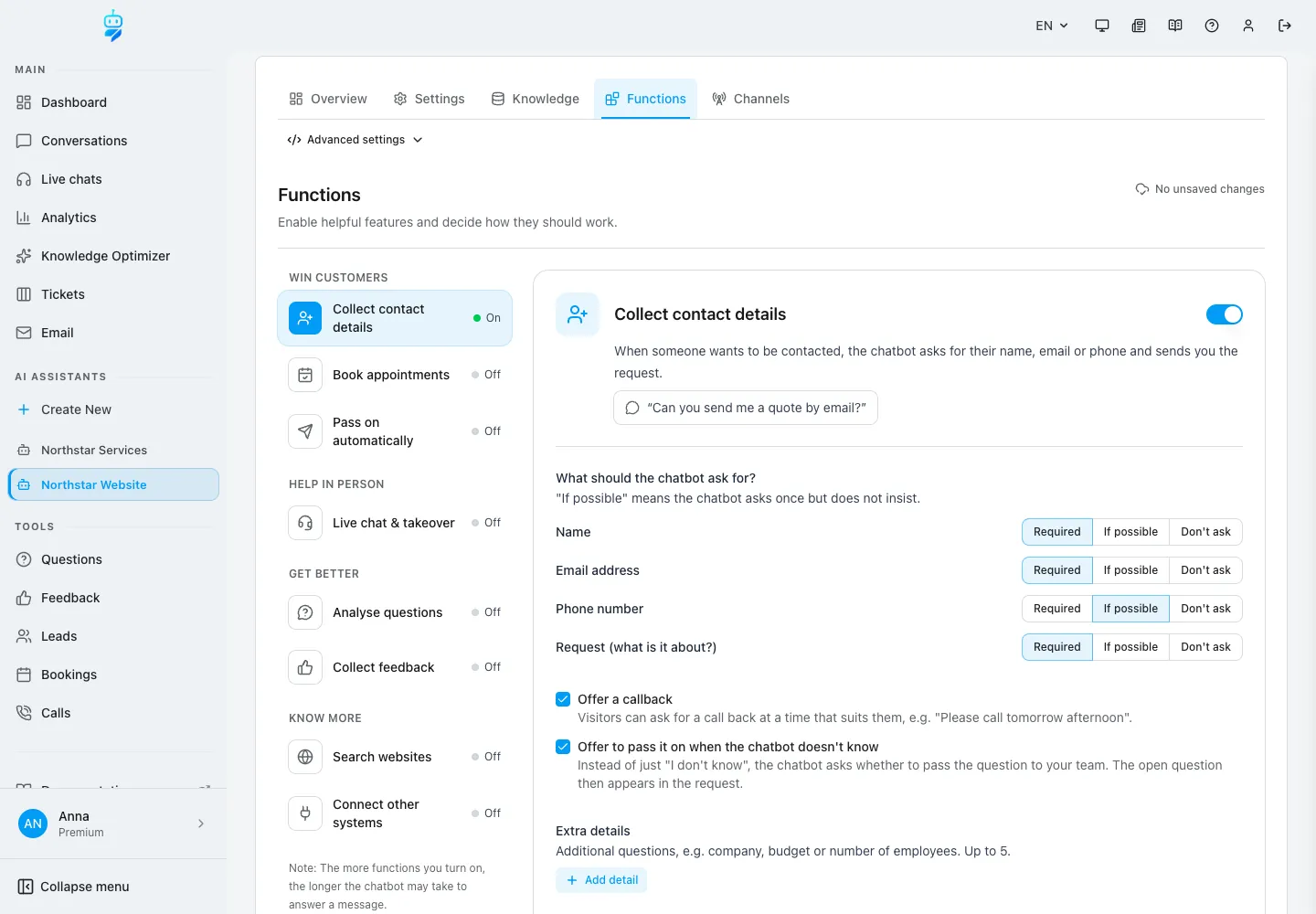Click the logout icon
This screenshot has width=1316, height=914.
(1285, 26)
